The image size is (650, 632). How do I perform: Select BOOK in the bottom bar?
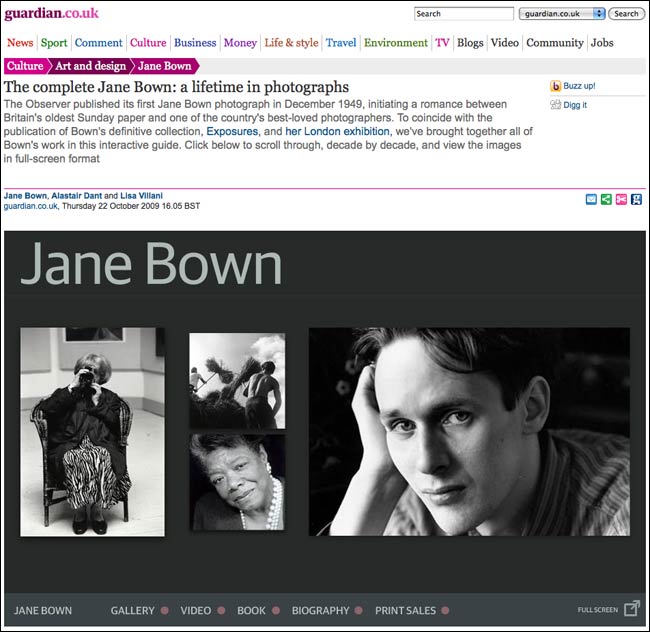251,610
